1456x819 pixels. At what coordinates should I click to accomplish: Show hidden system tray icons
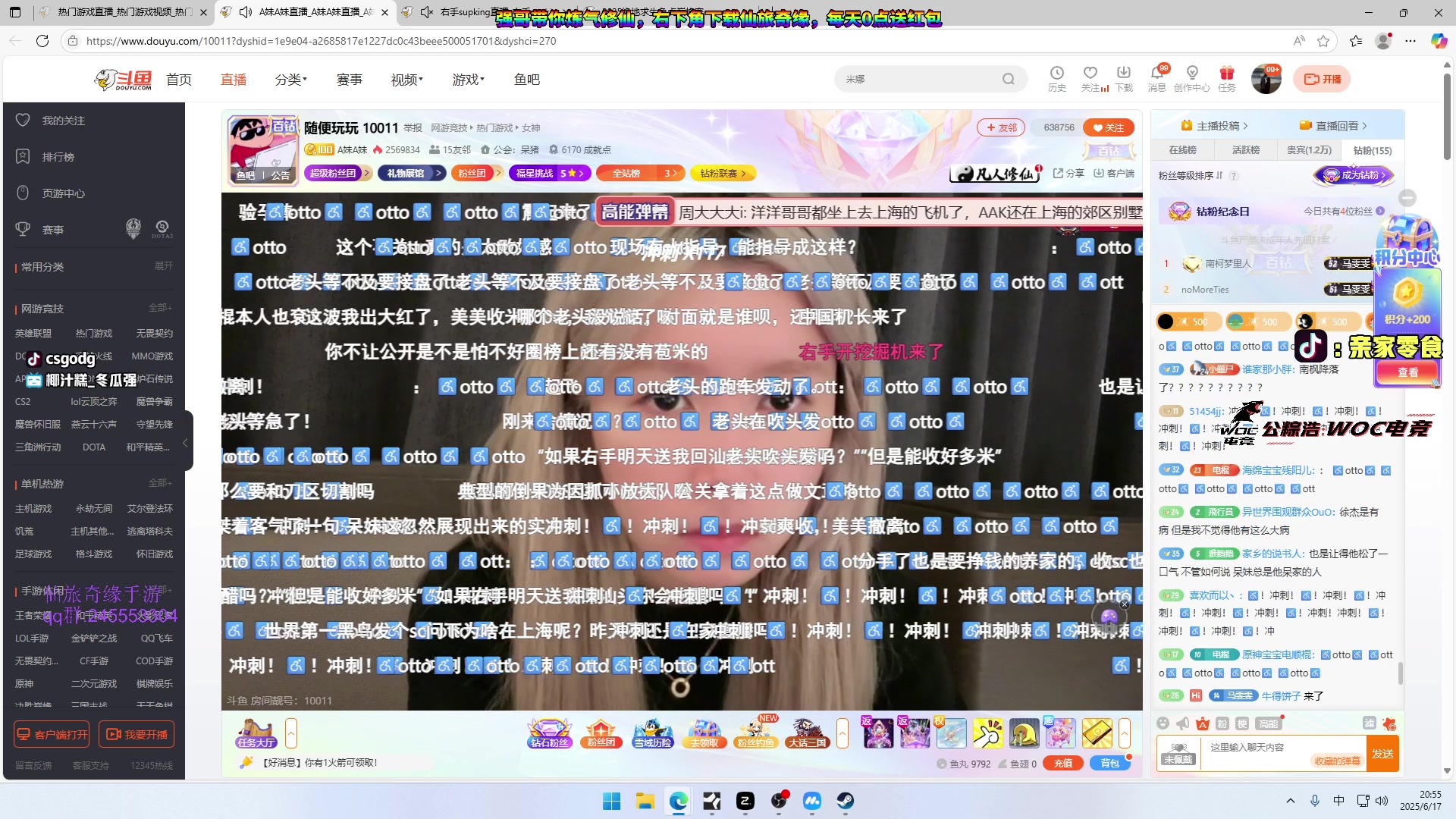[1290, 801]
